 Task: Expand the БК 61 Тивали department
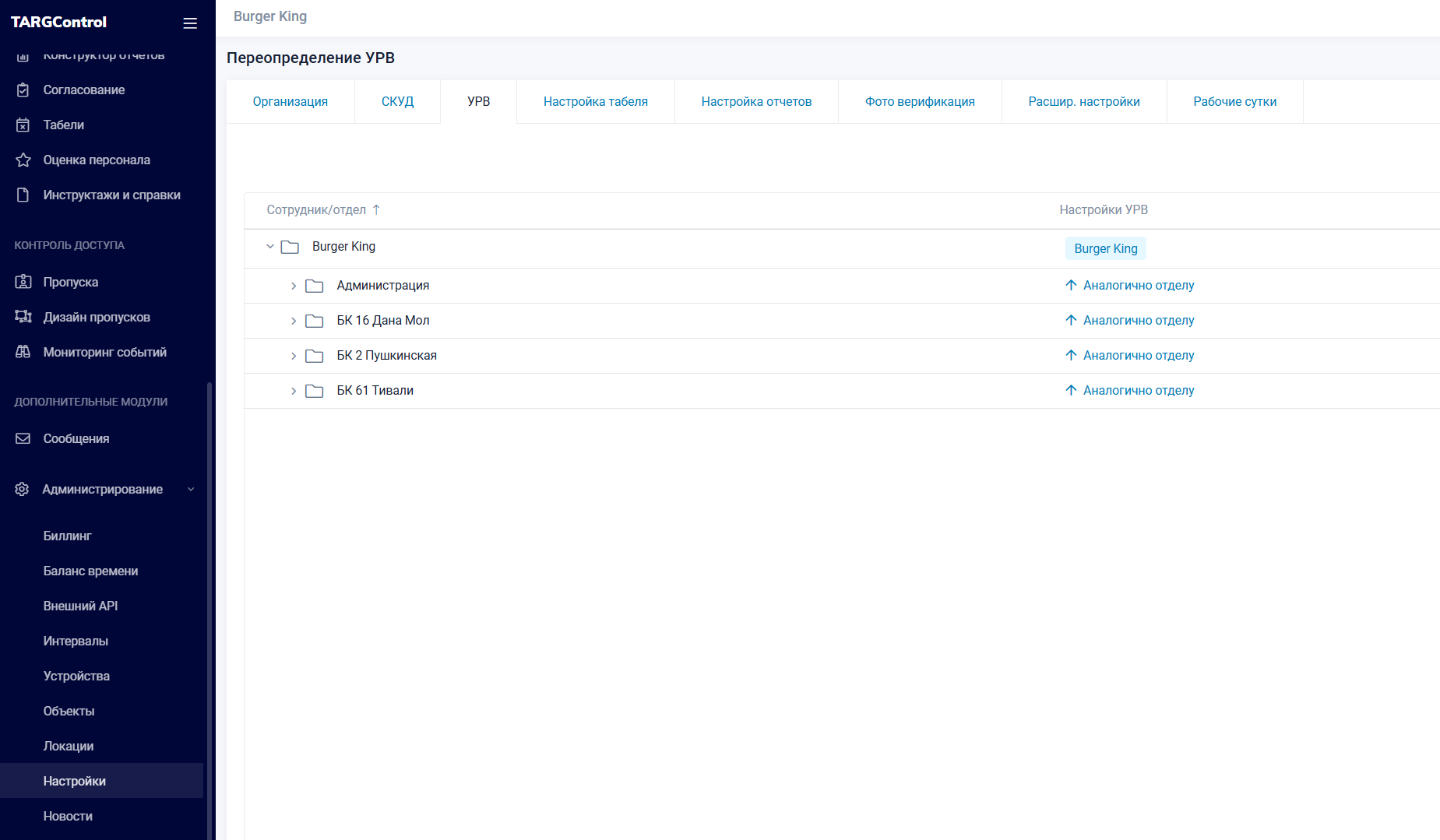(294, 391)
